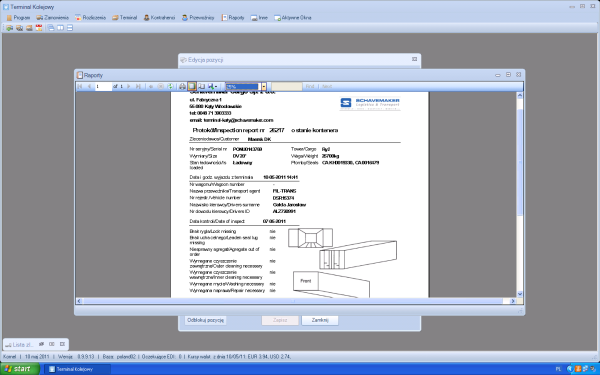The height and width of the screenshot is (375, 600).
Task: Click the Zamknij button
Action: click(x=320, y=320)
